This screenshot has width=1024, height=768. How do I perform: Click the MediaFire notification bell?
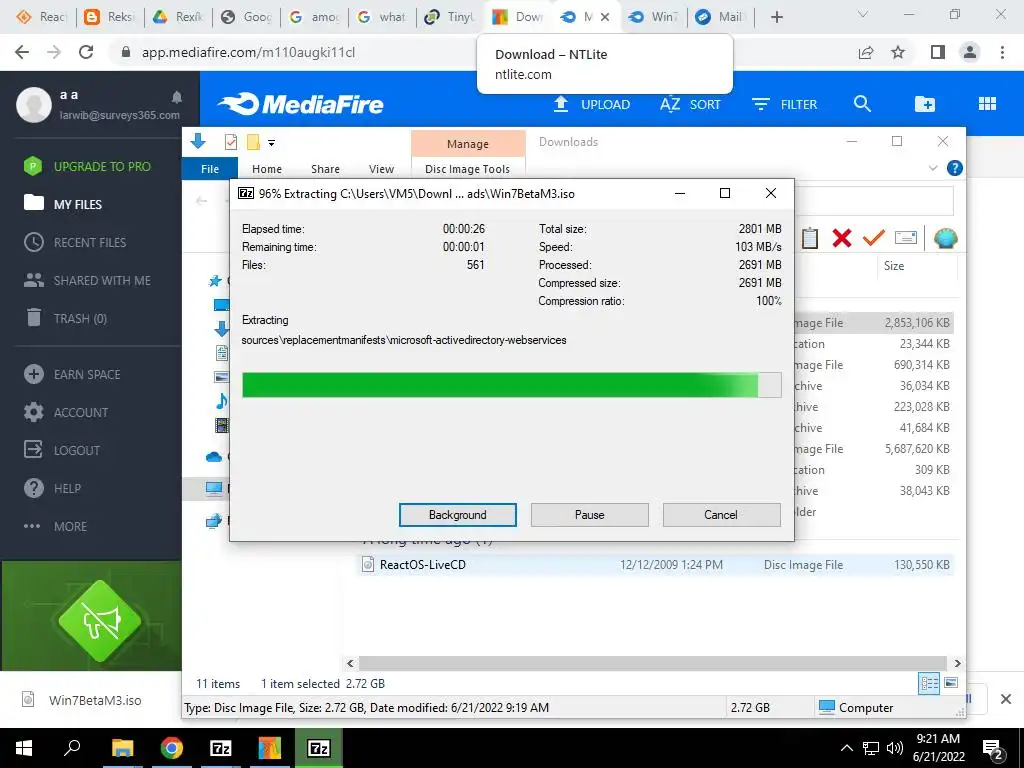[176, 97]
